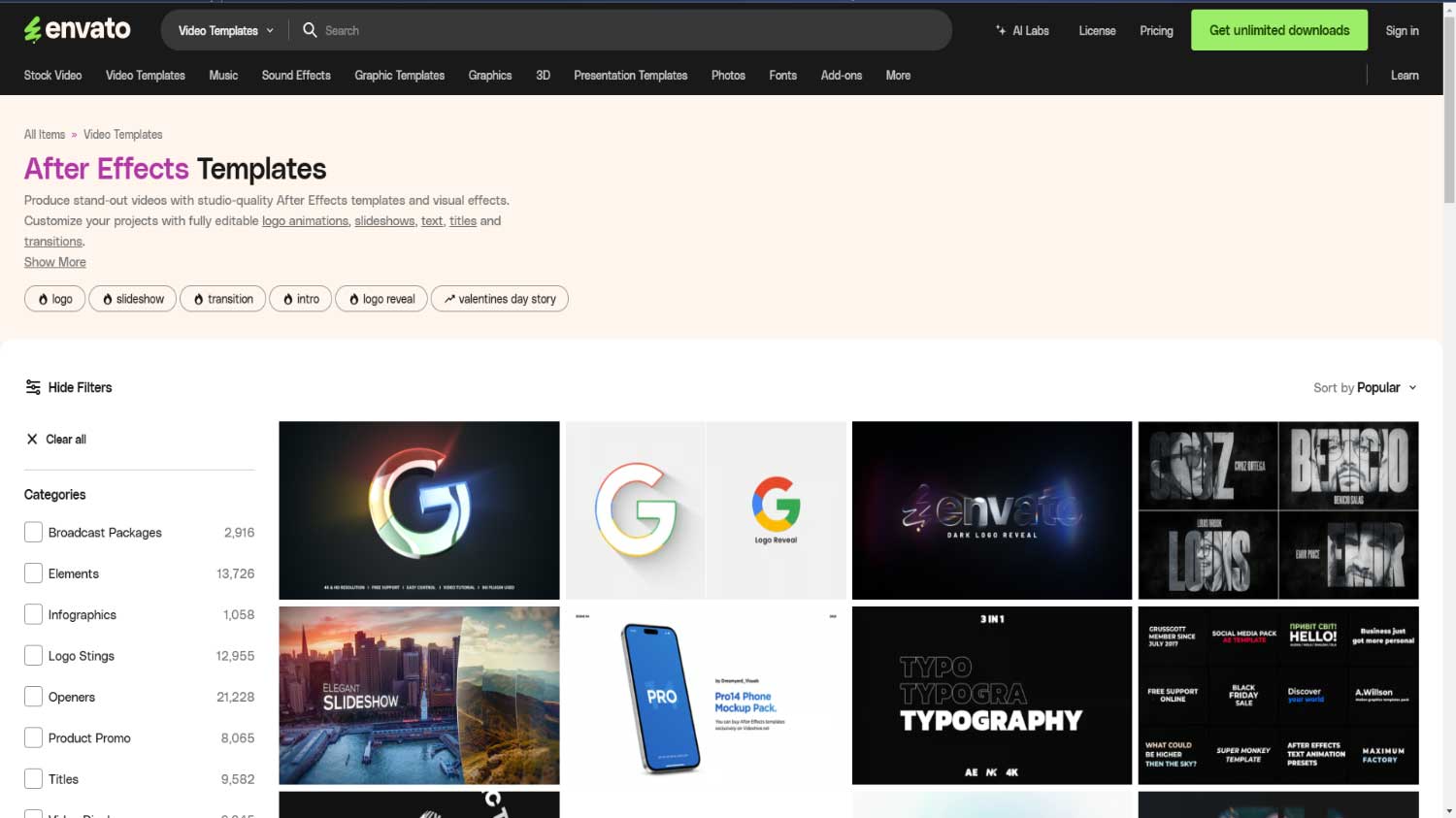Image resolution: width=1456 pixels, height=818 pixels.
Task: Click the search magnifier icon
Action: [x=308, y=30]
